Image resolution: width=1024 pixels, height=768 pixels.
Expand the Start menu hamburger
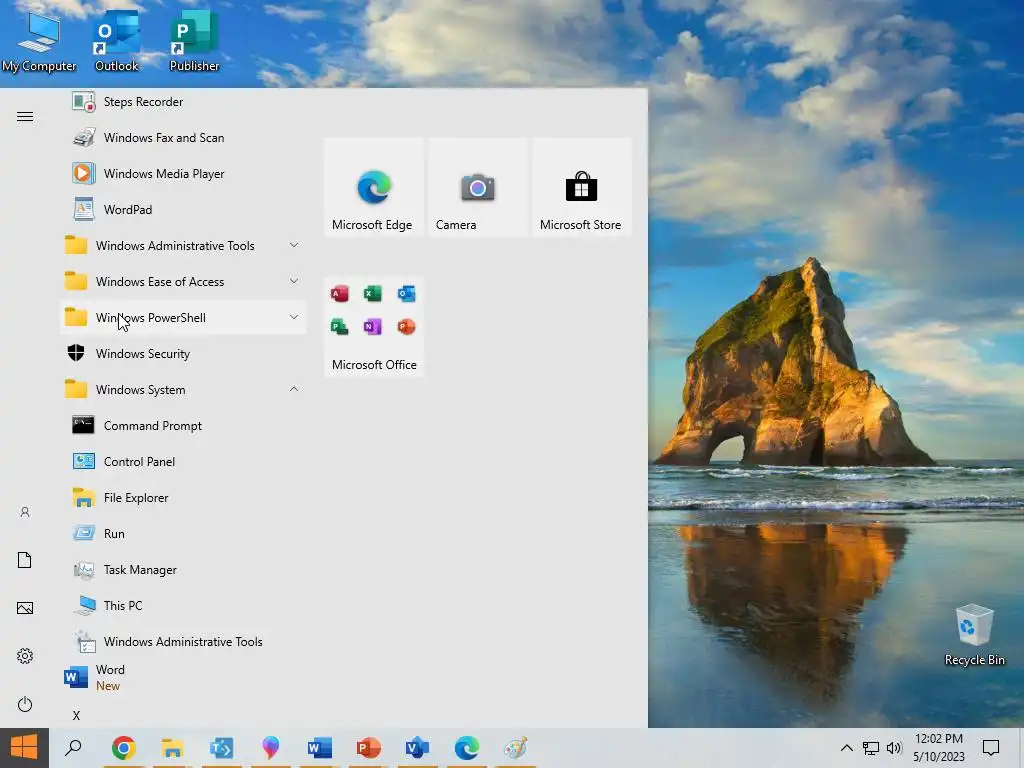tap(25, 117)
